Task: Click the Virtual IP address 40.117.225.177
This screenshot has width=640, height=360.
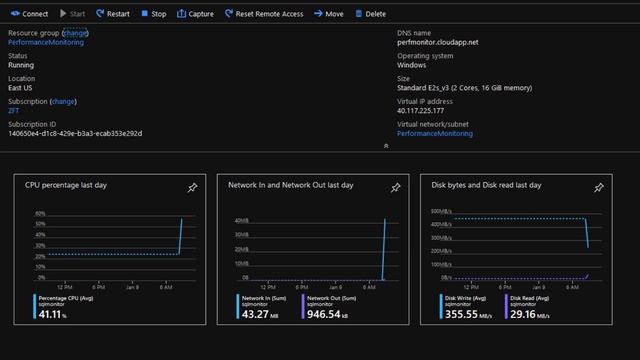Action: coord(420,111)
